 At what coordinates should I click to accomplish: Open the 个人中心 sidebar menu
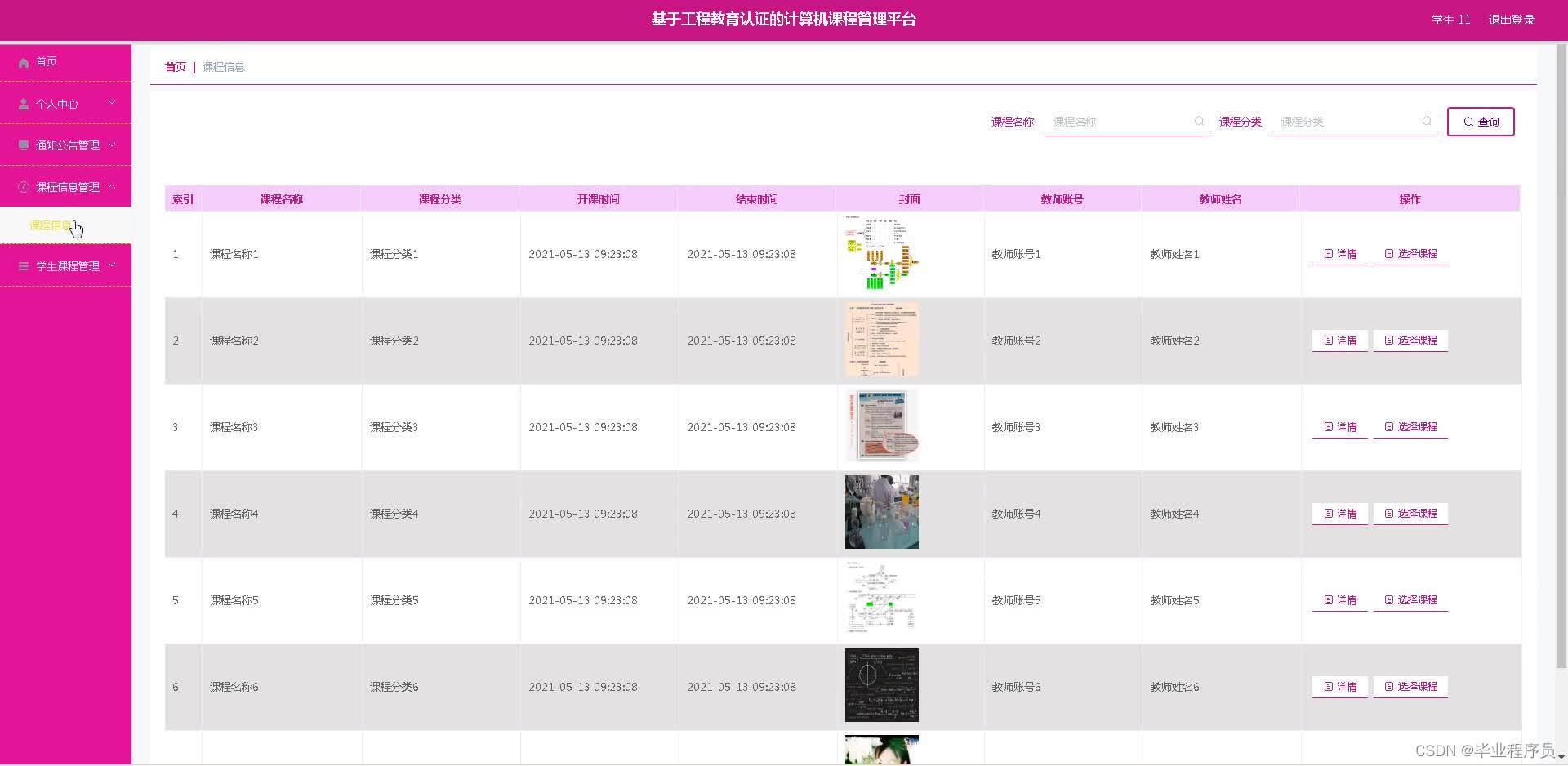click(x=65, y=104)
